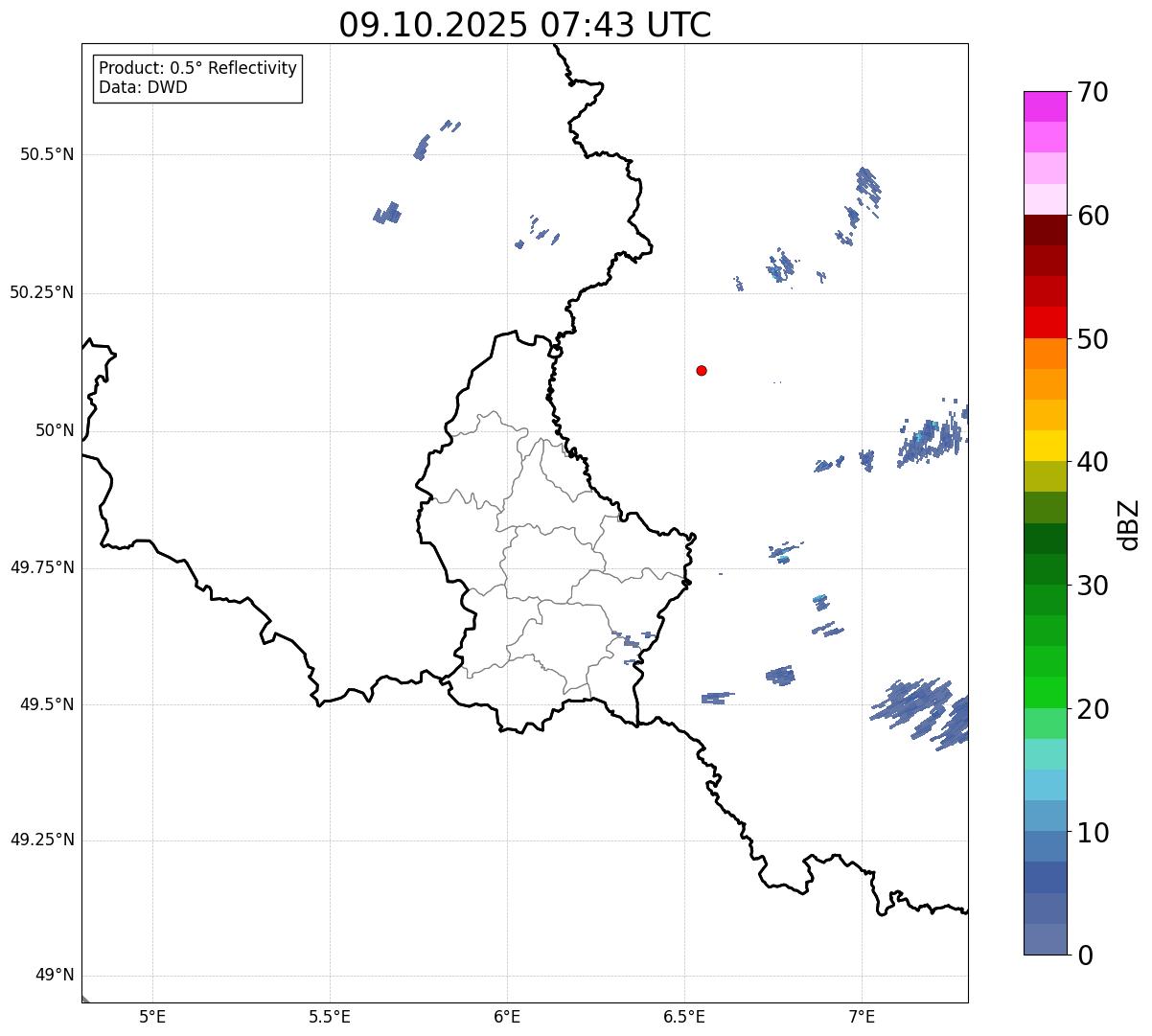Click the "Product: 0.5° Reflectivity" legend text
The width and height of the screenshot is (1152, 1036).
click(198, 69)
